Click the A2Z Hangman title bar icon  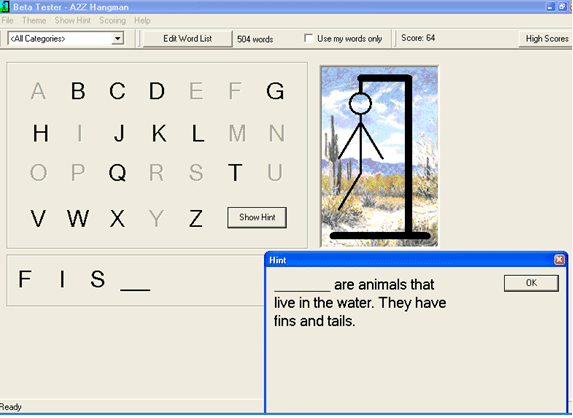tap(5, 7)
